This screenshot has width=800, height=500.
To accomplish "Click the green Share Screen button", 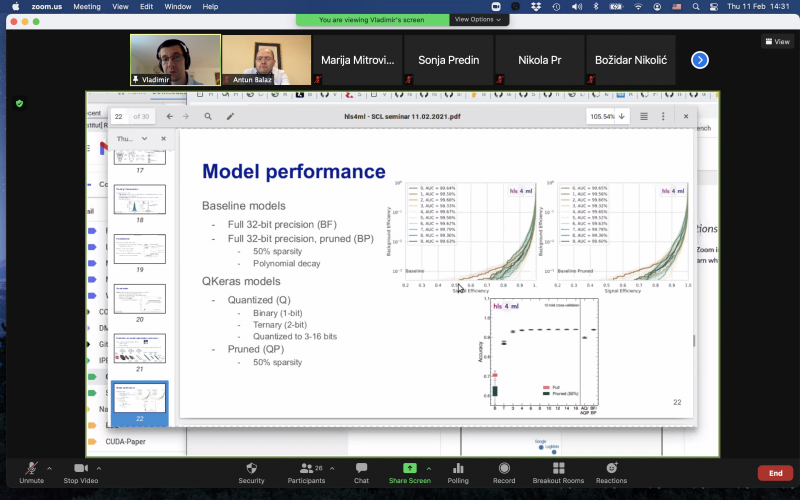I will pyautogui.click(x=410, y=472).
